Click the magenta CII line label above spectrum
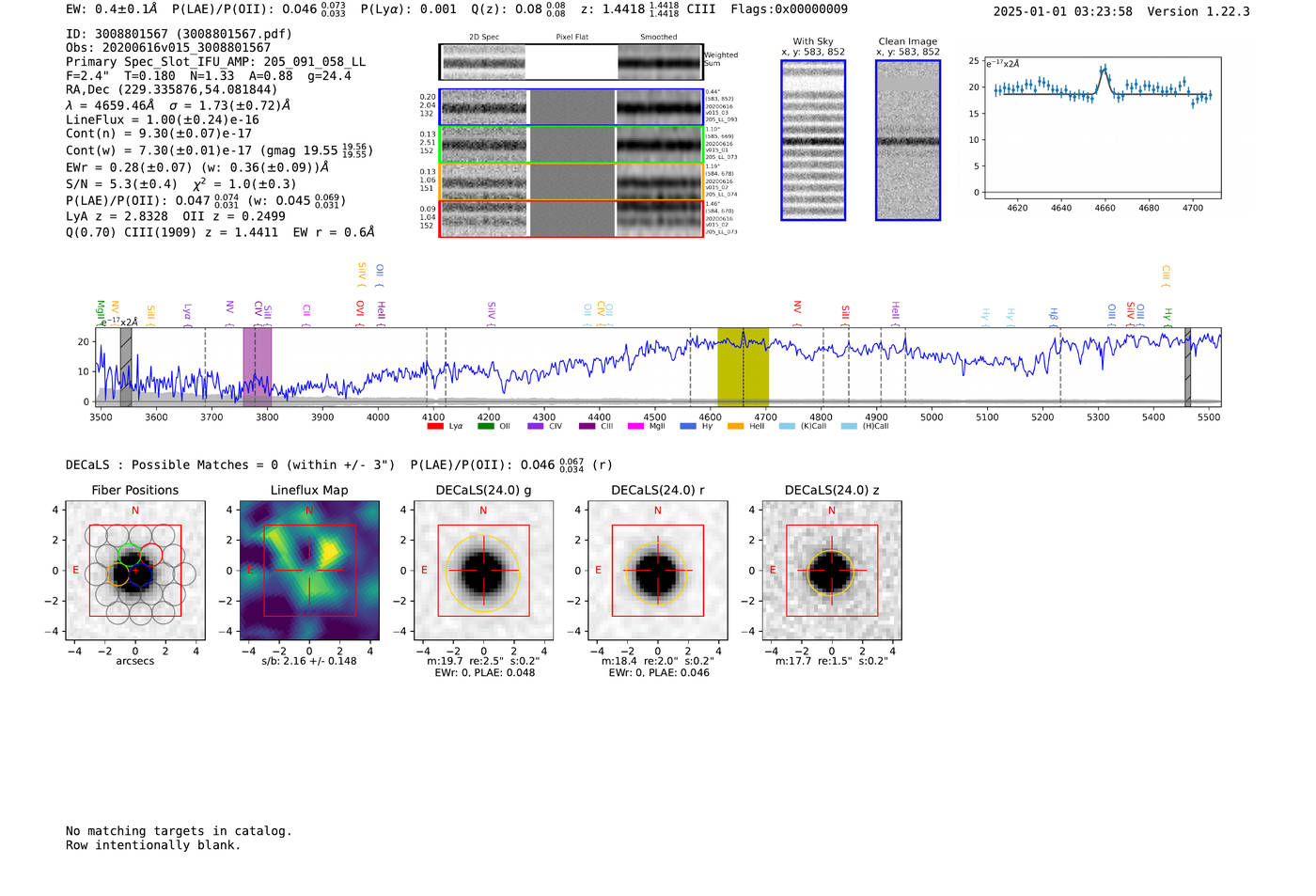This screenshot has width=1316, height=896. (306, 314)
